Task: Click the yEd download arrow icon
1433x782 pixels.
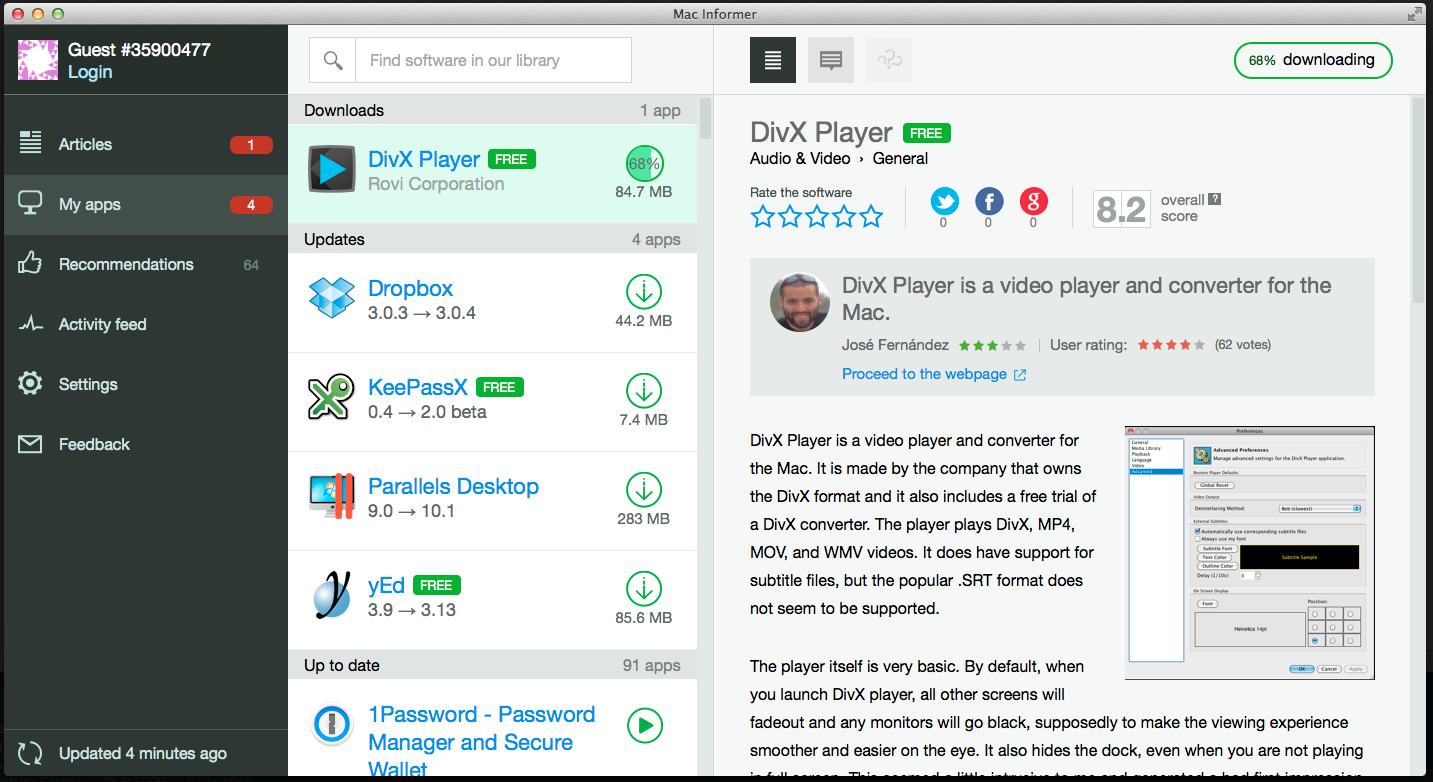Action: (644, 589)
